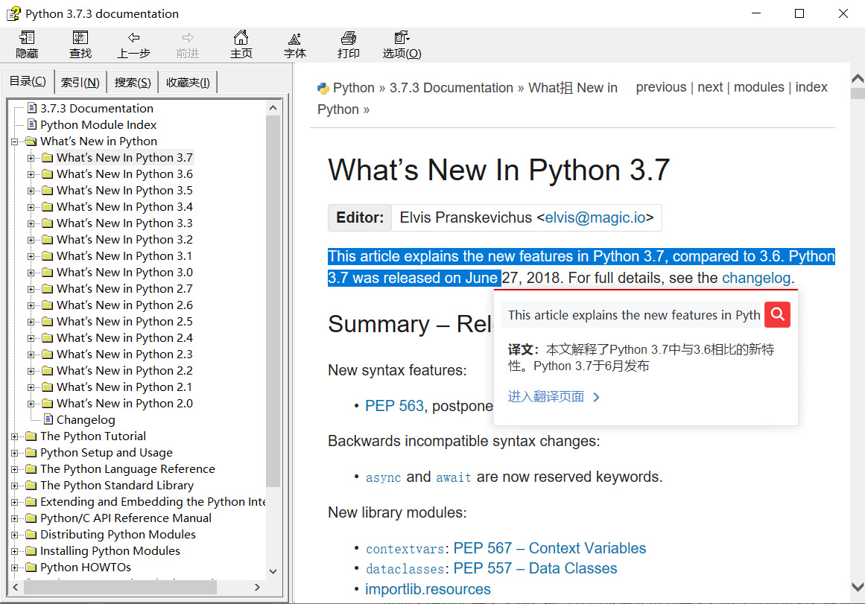Select Python/C API Reference Manual tree item
Image resolution: width=865 pixels, height=604 pixels.
point(126,518)
